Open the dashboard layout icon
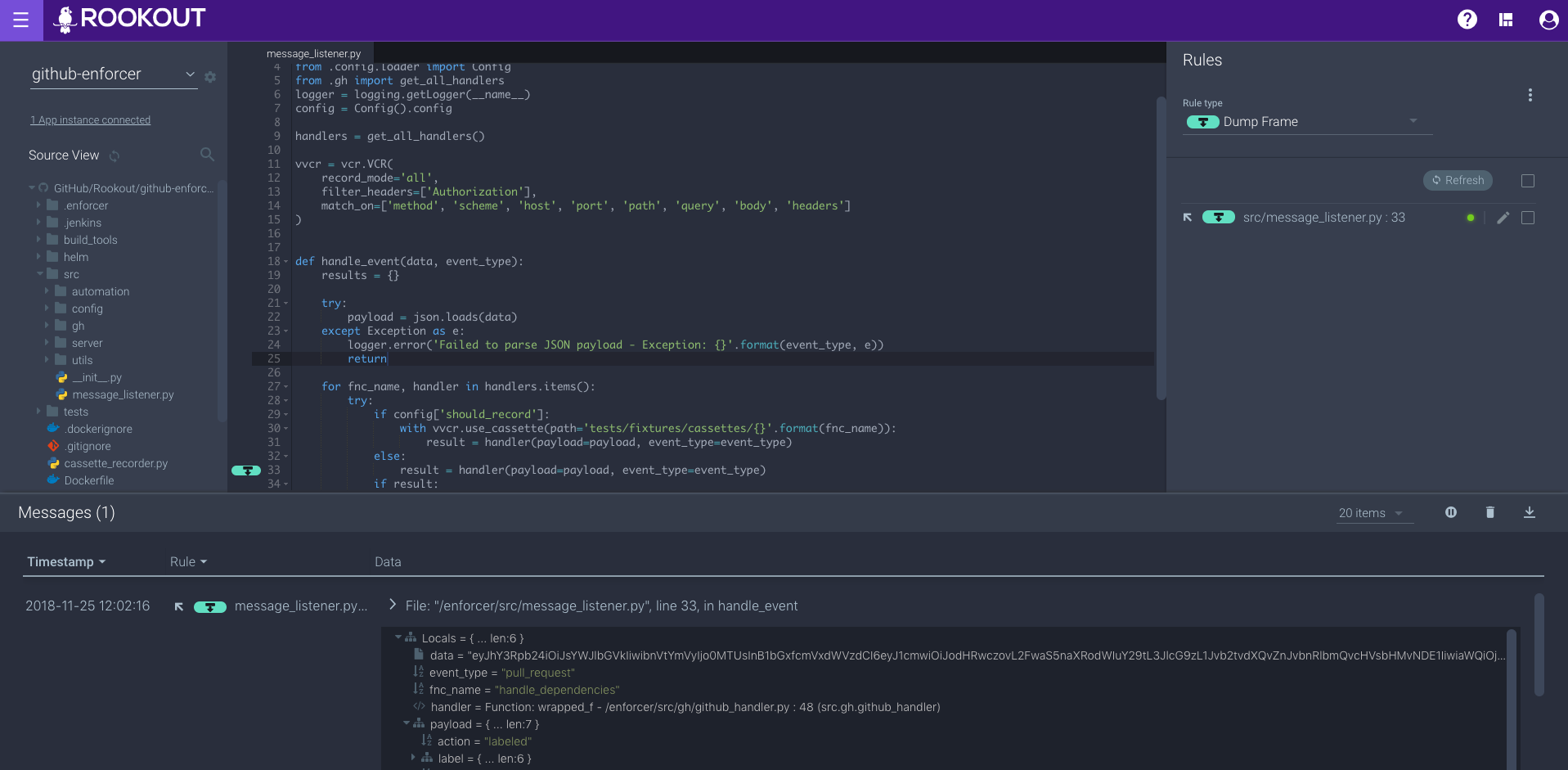1568x770 pixels. tap(1506, 20)
